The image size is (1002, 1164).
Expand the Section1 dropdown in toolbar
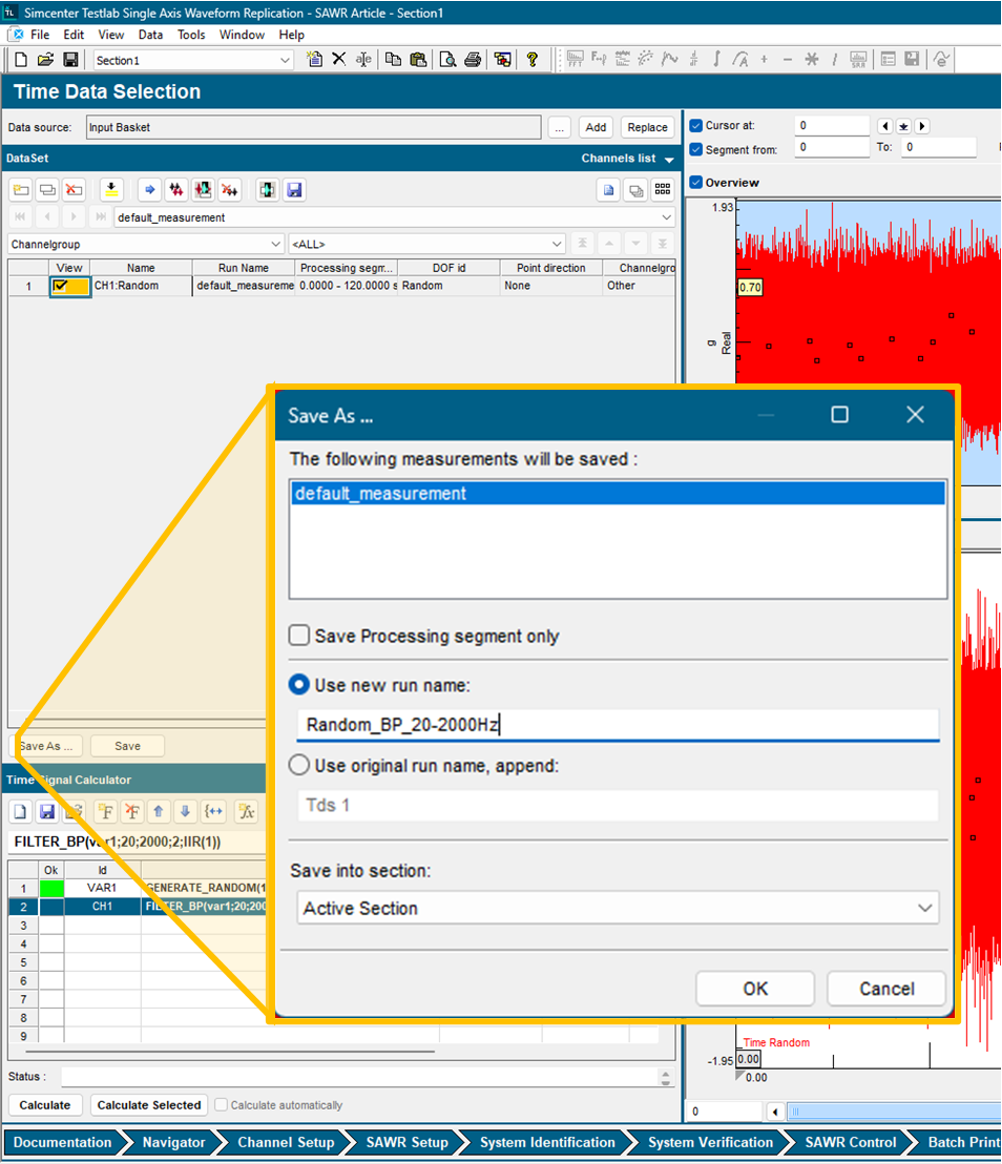pos(285,61)
